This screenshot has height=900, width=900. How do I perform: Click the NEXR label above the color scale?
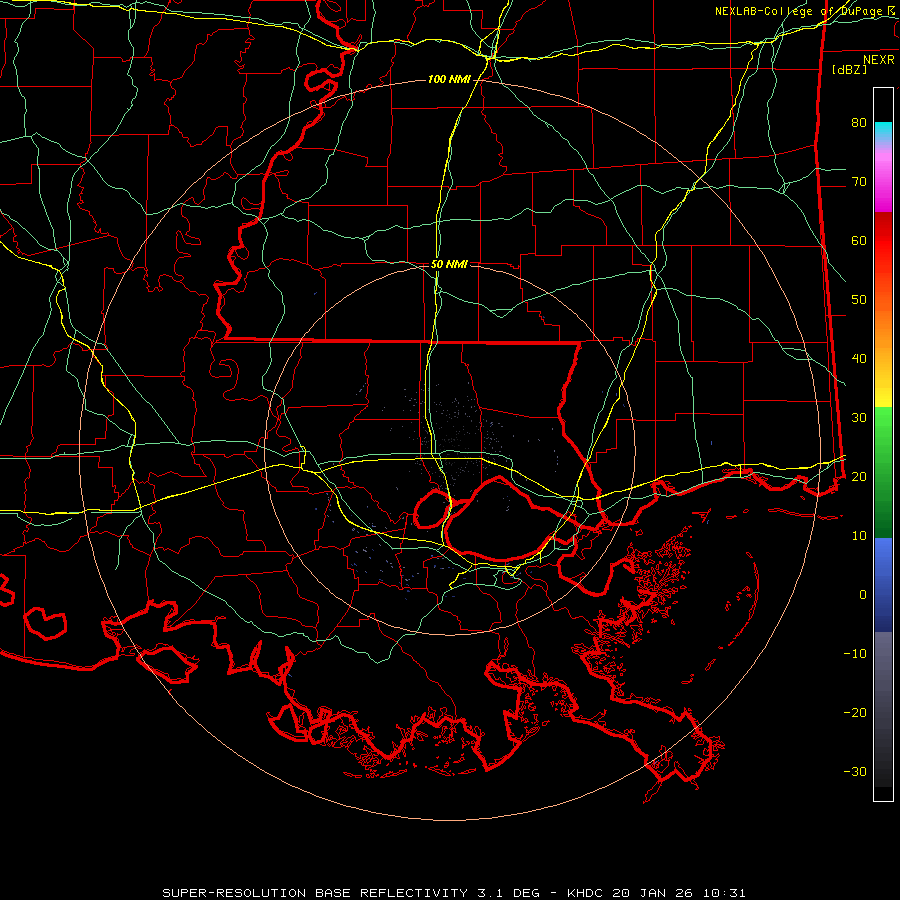coord(878,60)
